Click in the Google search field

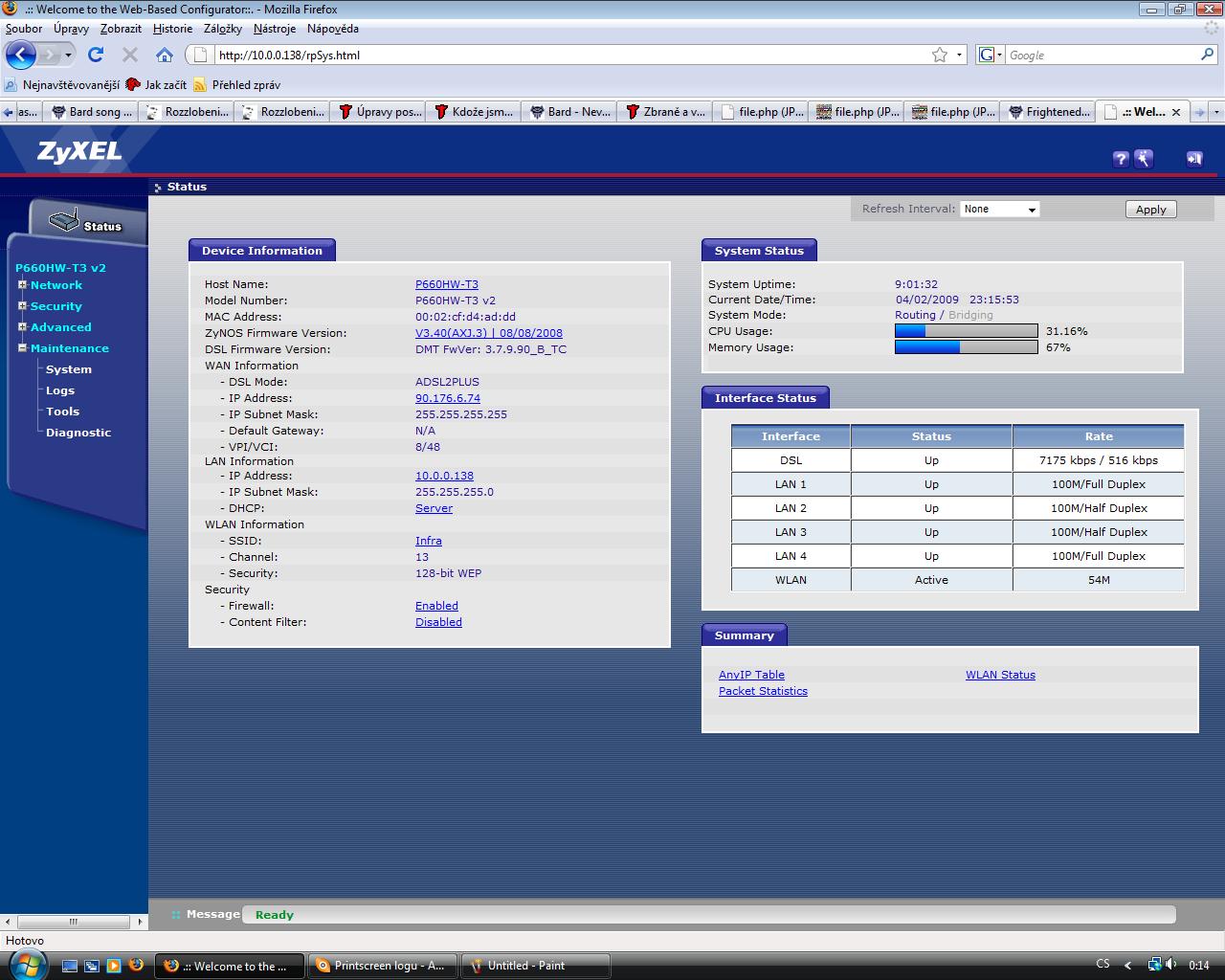click(x=1101, y=56)
